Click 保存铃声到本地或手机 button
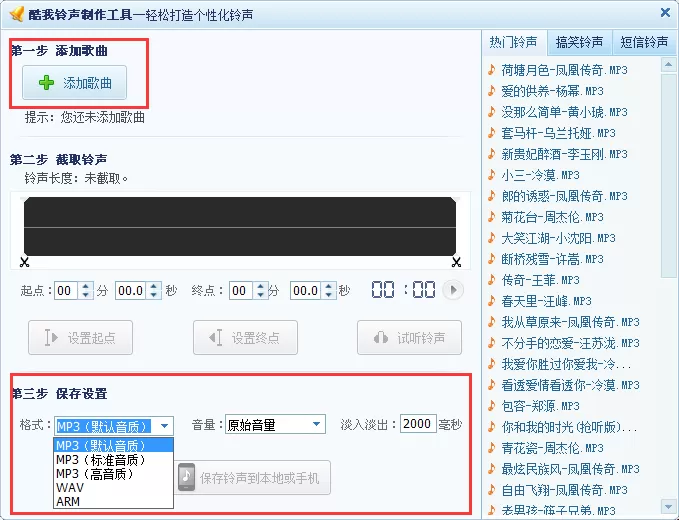Viewport: 679px width, 520px height. 253,478
